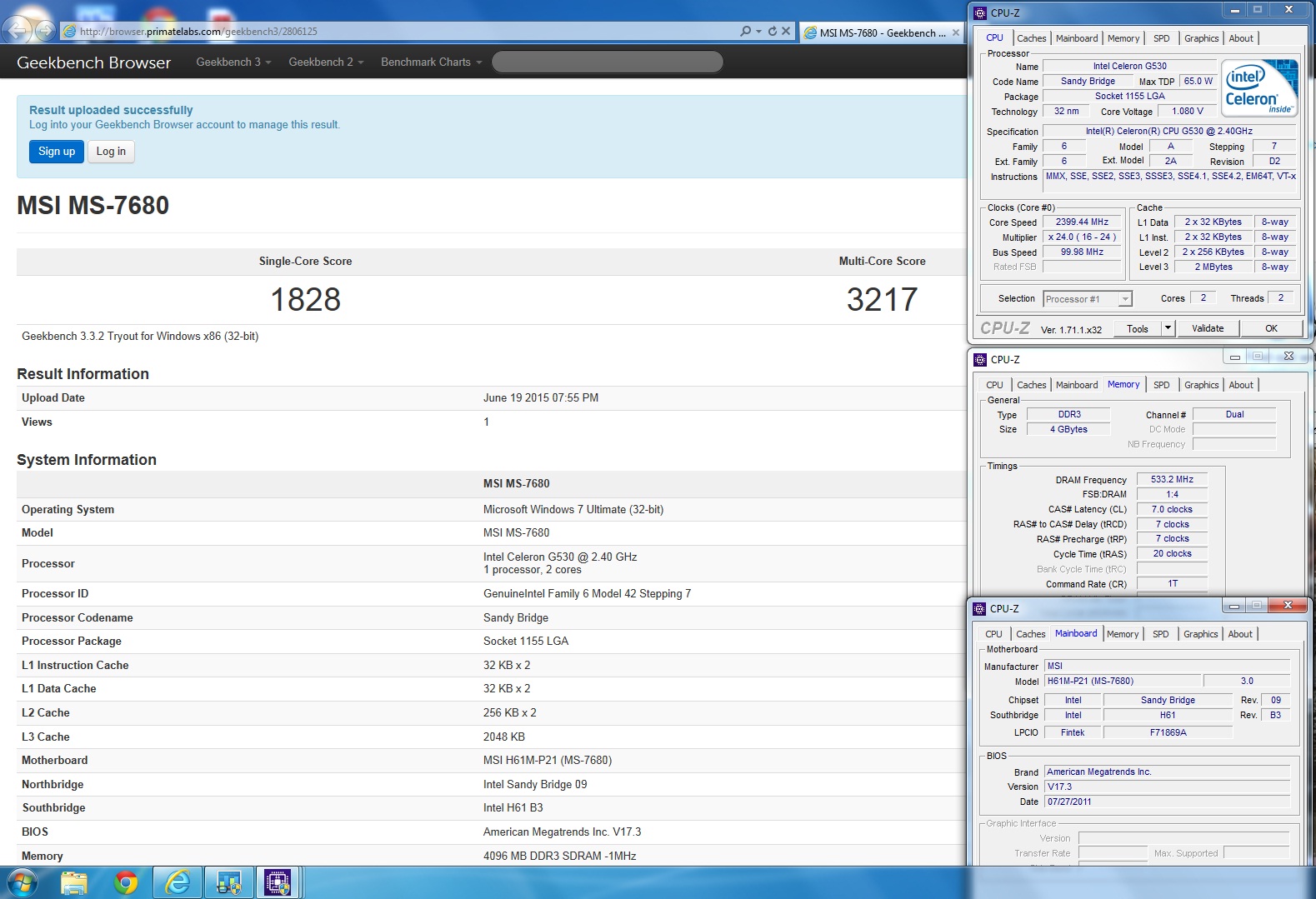Screen dimensions: 1316x899
Task: Click the CPU name field Intel Celeron G530
Action: tap(1129, 66)
